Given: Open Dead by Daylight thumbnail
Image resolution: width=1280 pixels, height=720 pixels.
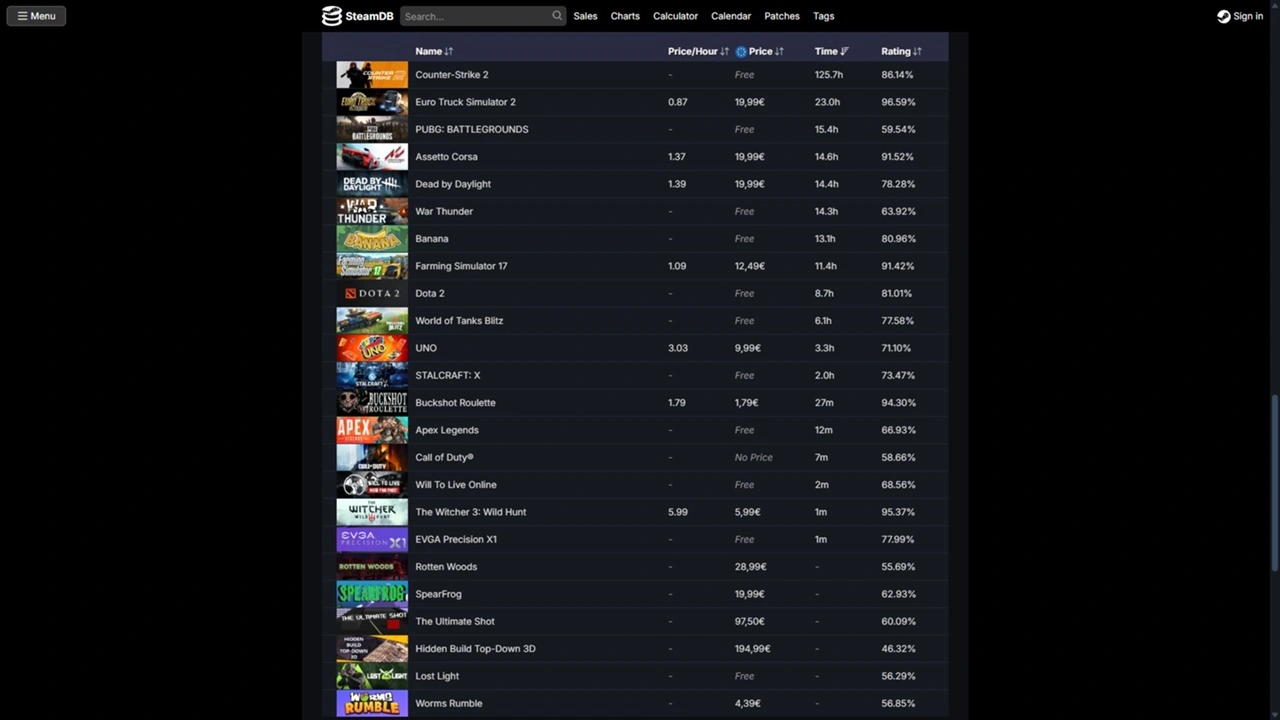Looking at the screenshot, I should point(372,184).
